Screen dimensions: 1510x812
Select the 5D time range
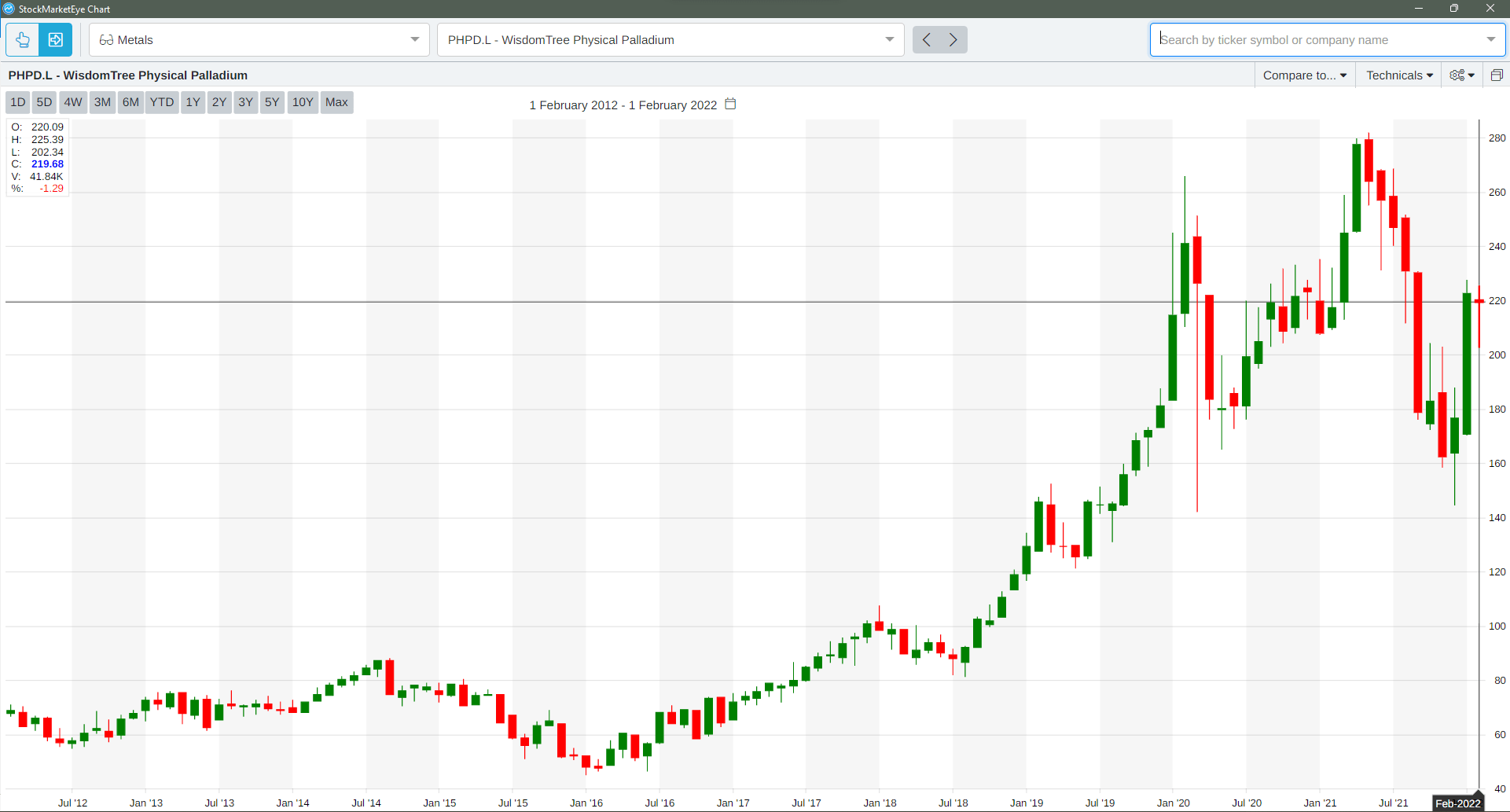tap(44, 102)
